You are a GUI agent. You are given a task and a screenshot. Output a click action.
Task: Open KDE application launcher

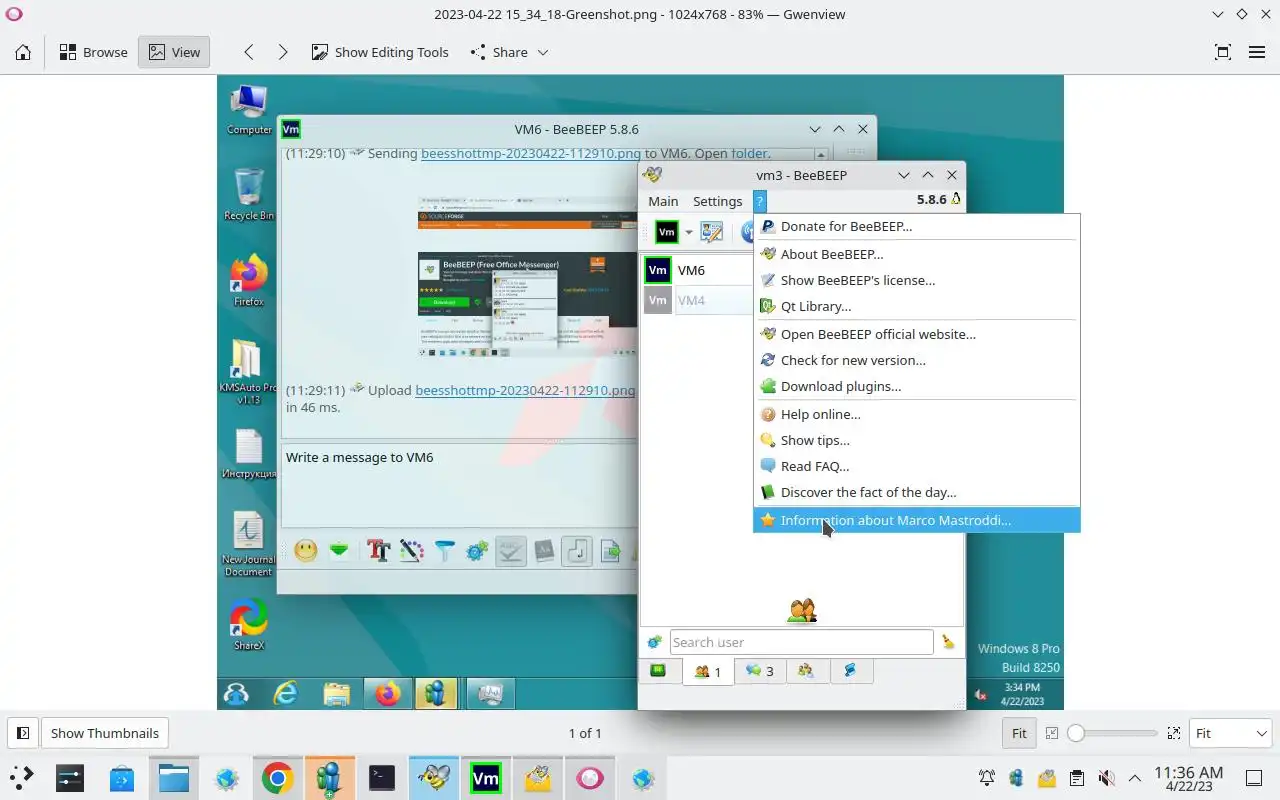coord(21,777)
